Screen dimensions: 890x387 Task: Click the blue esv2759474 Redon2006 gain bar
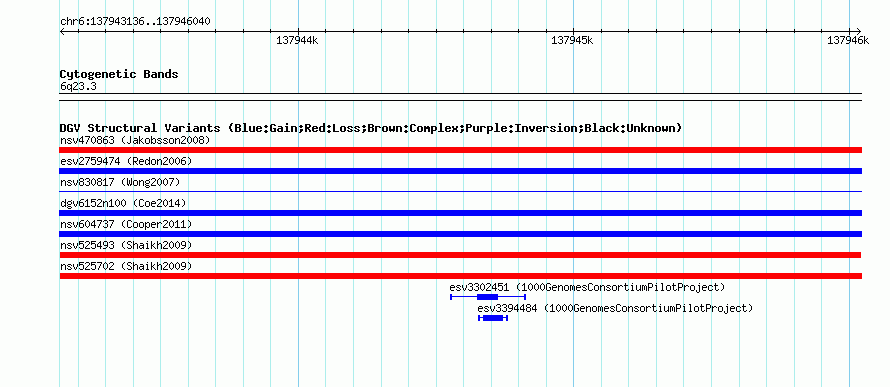click(x=460, y=171)
